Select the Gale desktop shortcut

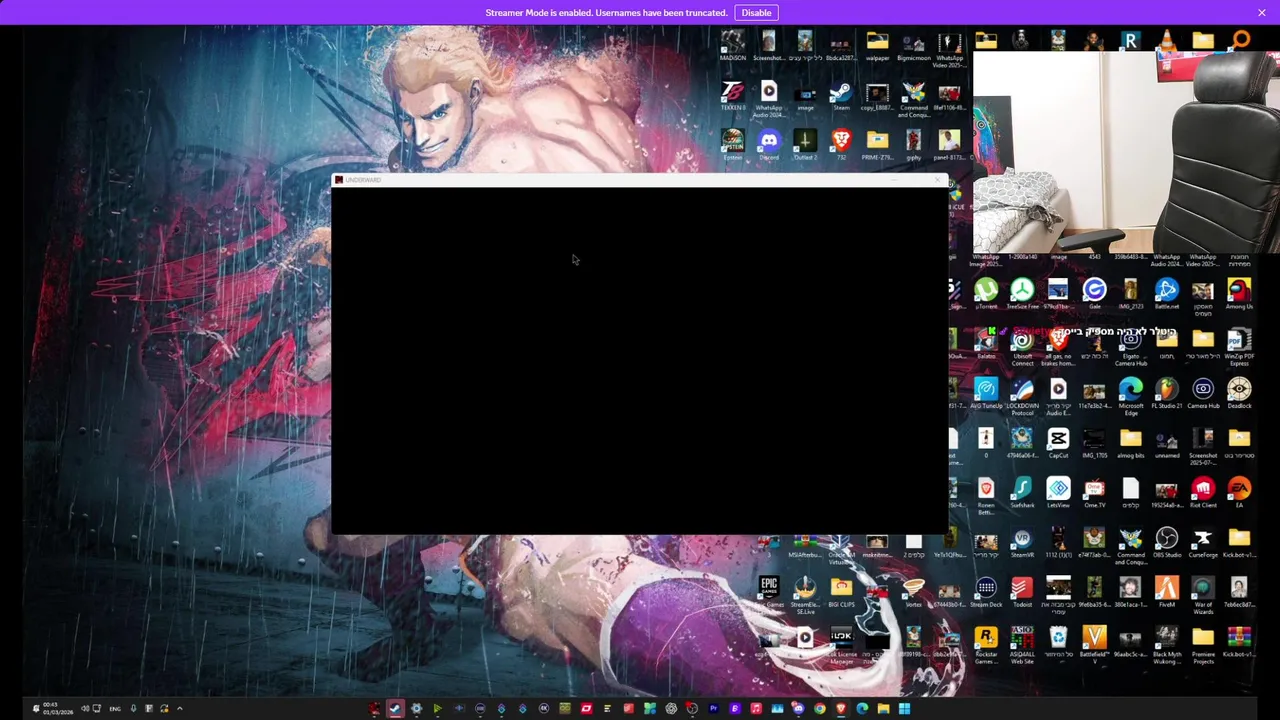click(x=1094, y=295)
